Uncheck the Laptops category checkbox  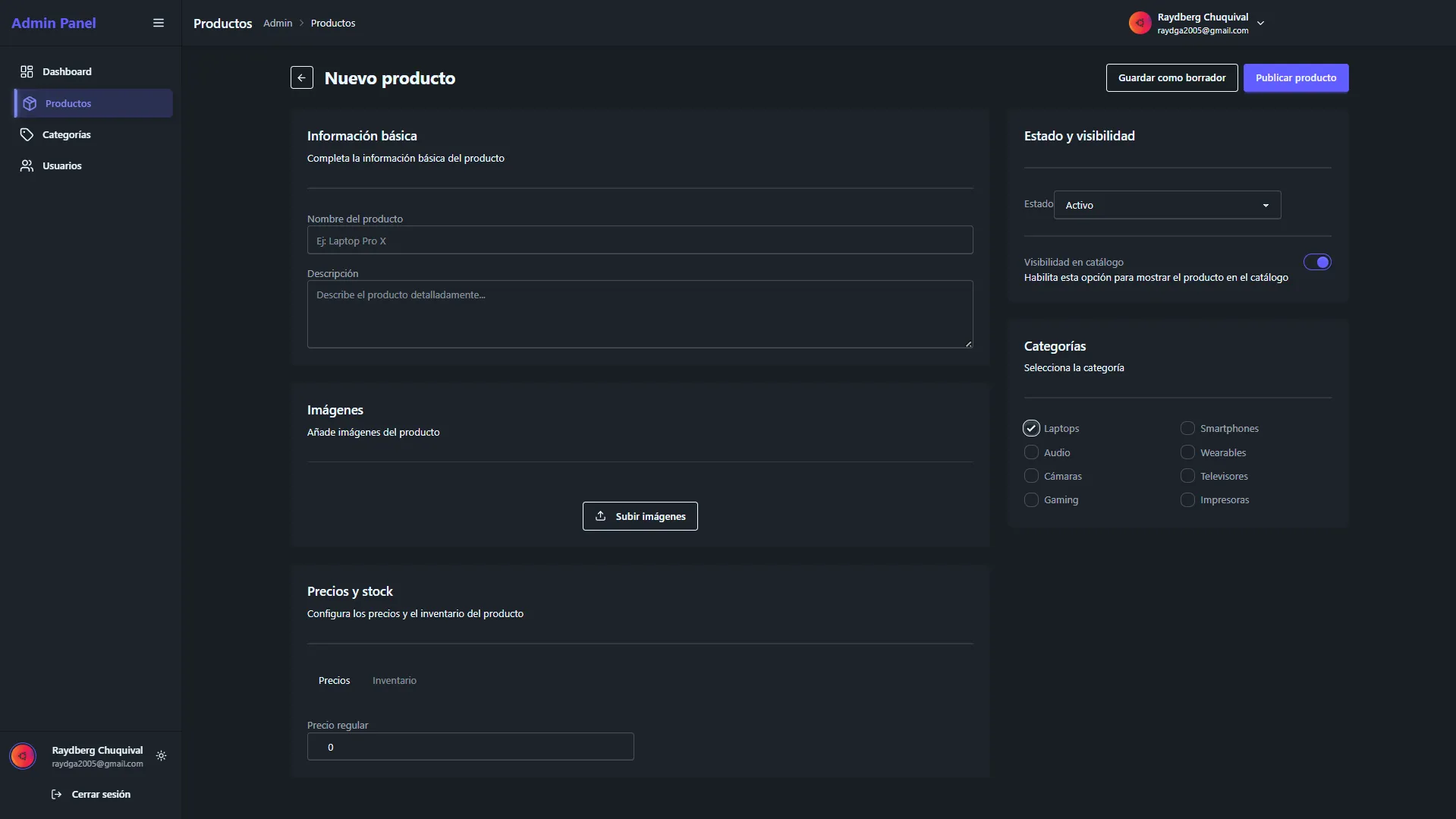[1030, 428]
